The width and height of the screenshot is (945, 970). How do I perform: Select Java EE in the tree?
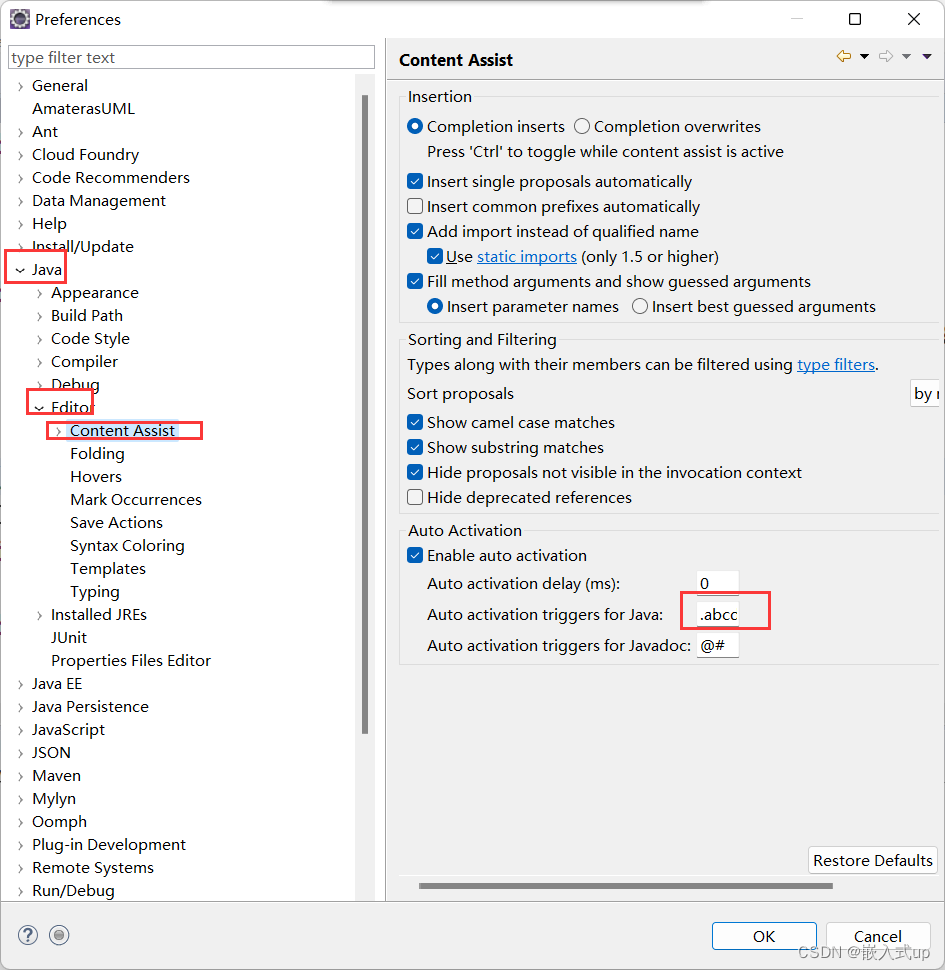pyautogui.click(x=57, y=684)
